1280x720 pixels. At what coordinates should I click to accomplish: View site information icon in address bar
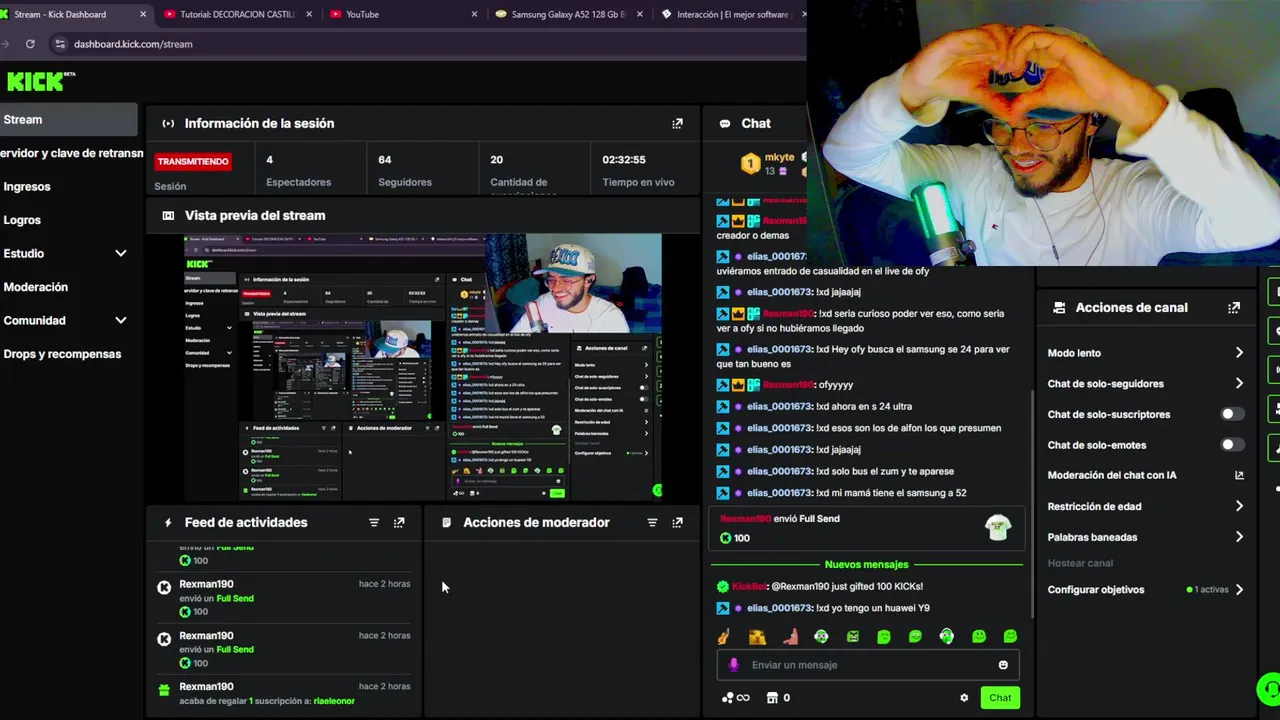(60, 44)
